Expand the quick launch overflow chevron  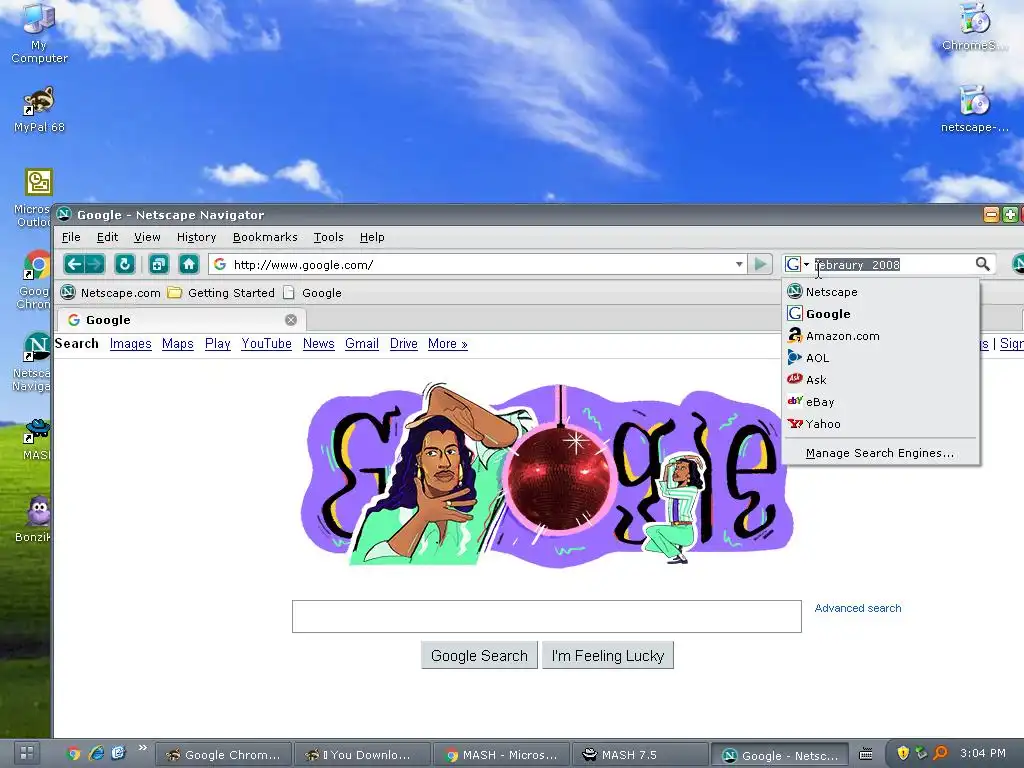tap(142, 748)
